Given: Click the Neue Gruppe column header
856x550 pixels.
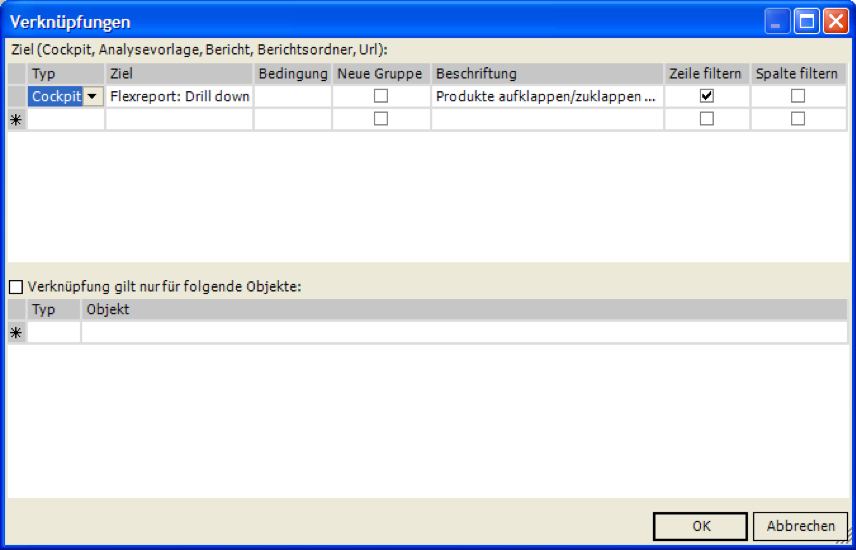Looking at the screenshot, I should click(x=381, y=74).
